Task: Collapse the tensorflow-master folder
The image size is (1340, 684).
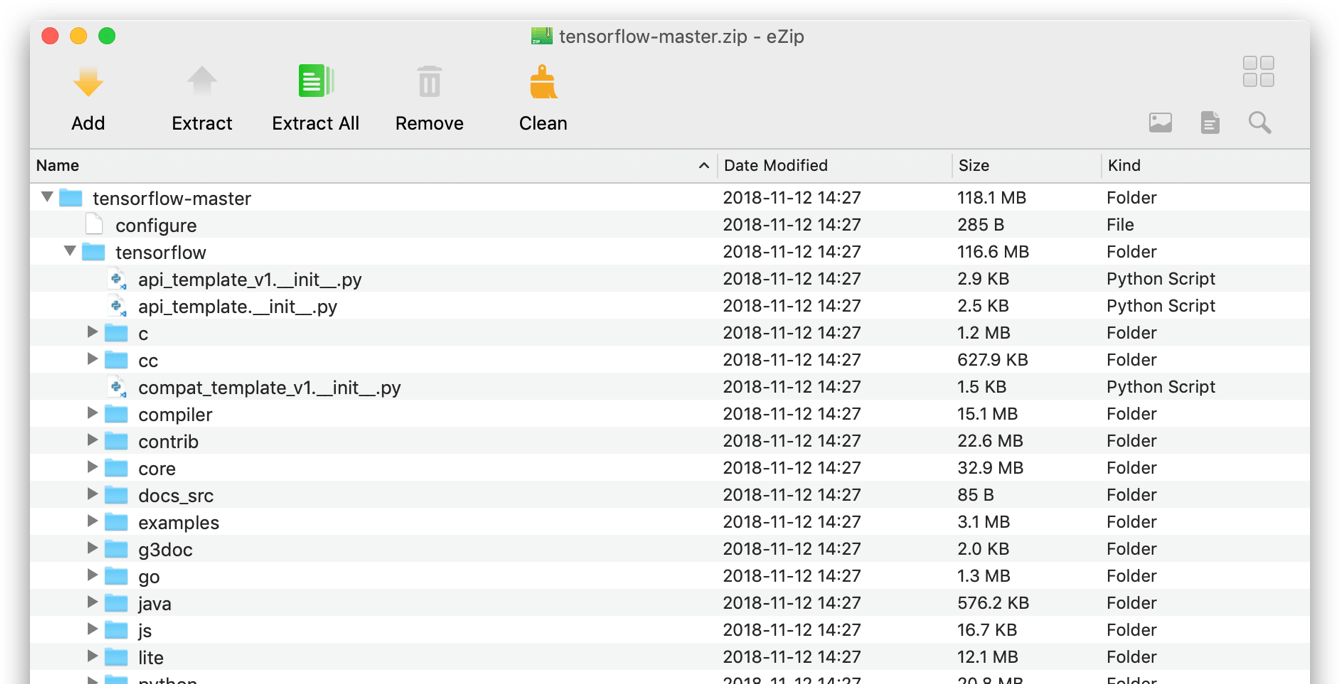Action: (46, 197)
